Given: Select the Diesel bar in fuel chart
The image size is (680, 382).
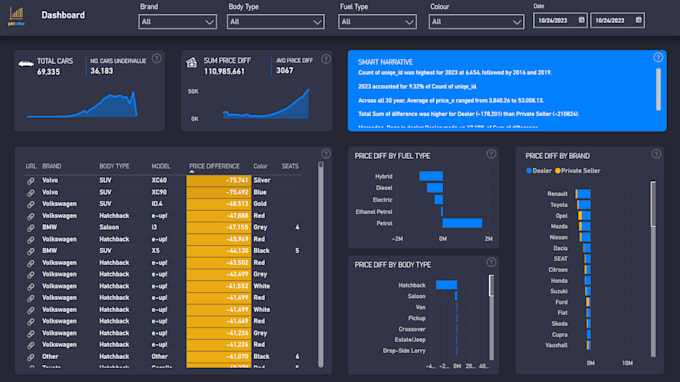Looking at the screenshot, I should (x=435, y=188).
